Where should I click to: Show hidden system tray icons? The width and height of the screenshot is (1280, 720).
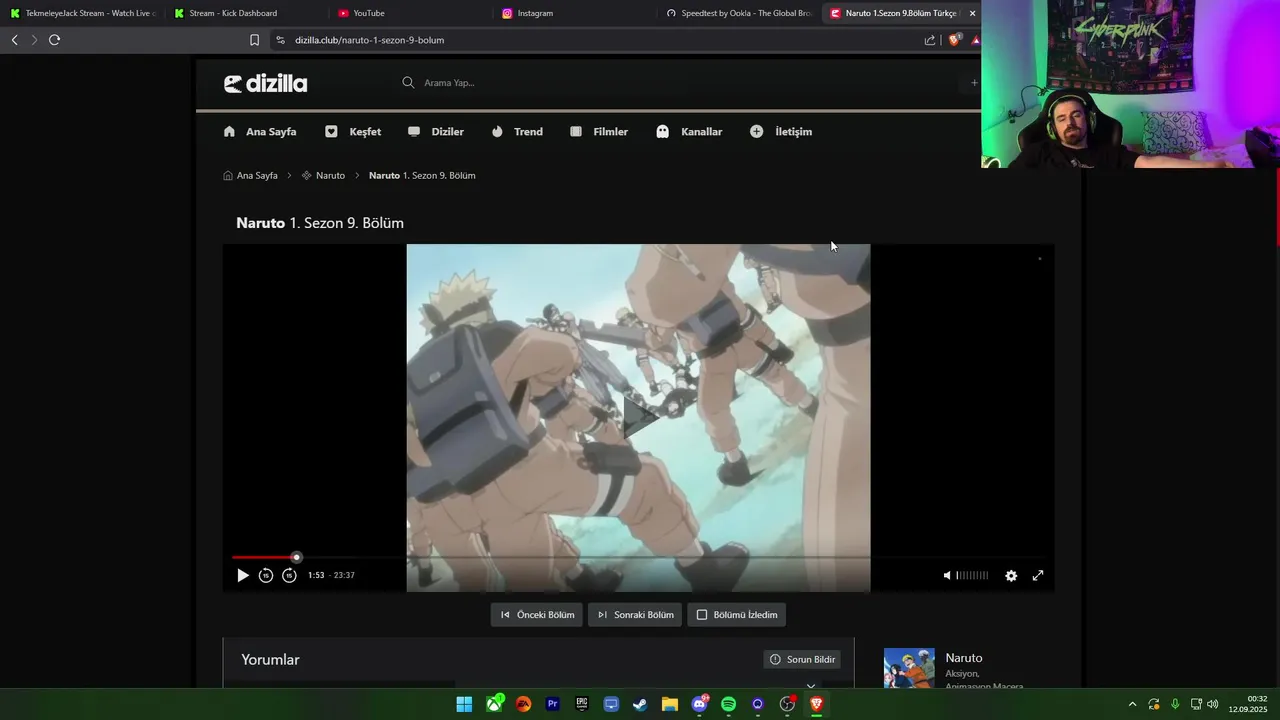(1132, 704)
